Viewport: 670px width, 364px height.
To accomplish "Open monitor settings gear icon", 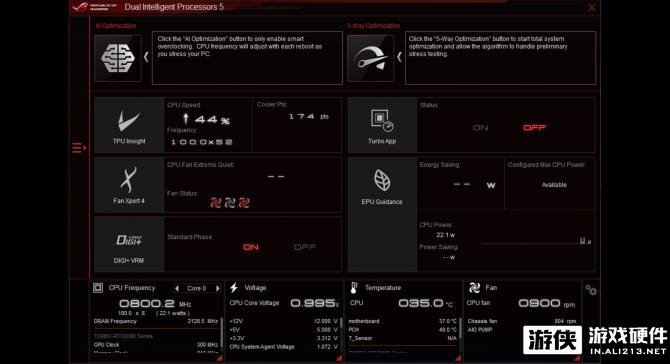I will pos(591,290).
